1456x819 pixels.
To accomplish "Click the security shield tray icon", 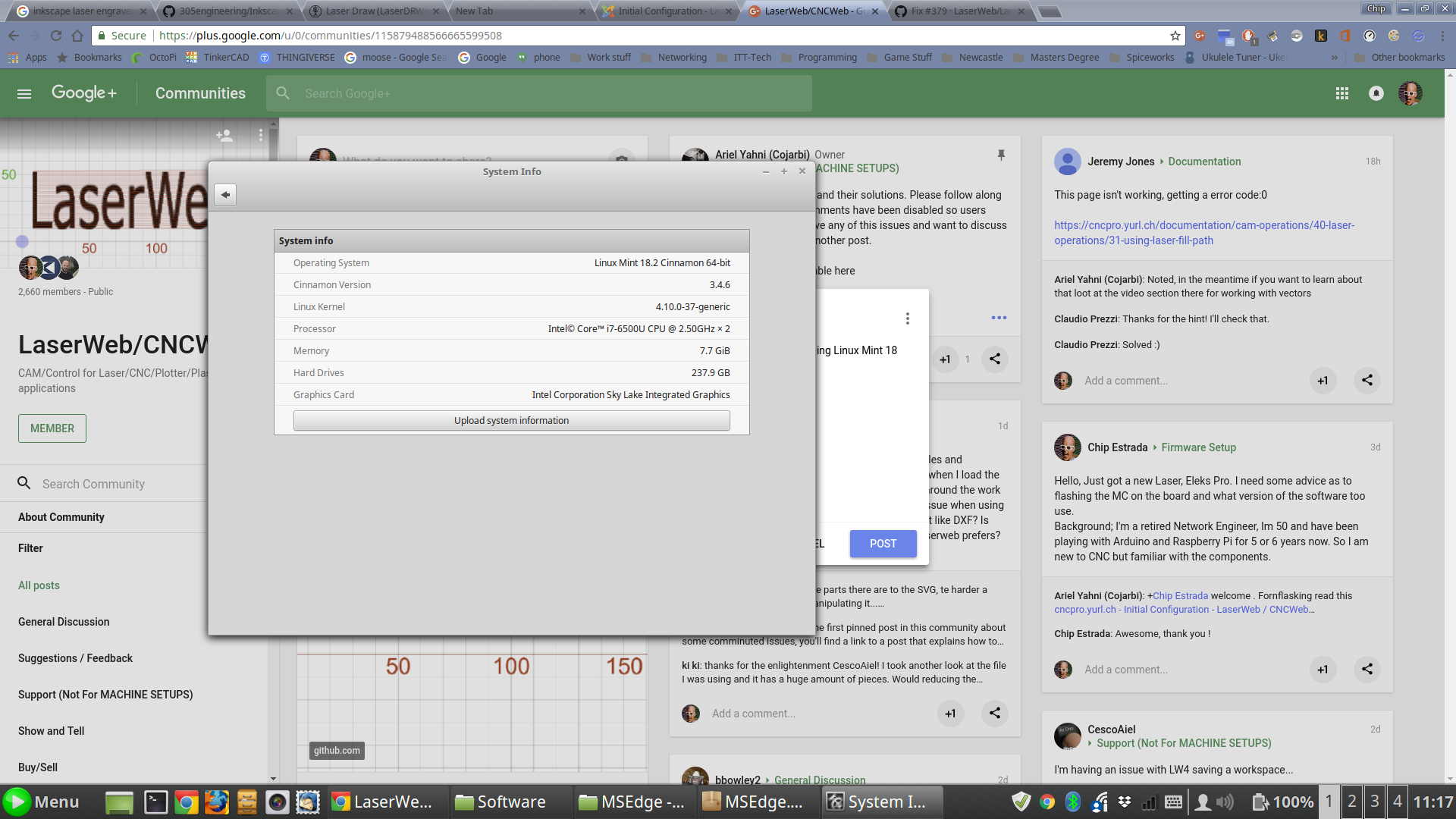I will click(1021, 802).
